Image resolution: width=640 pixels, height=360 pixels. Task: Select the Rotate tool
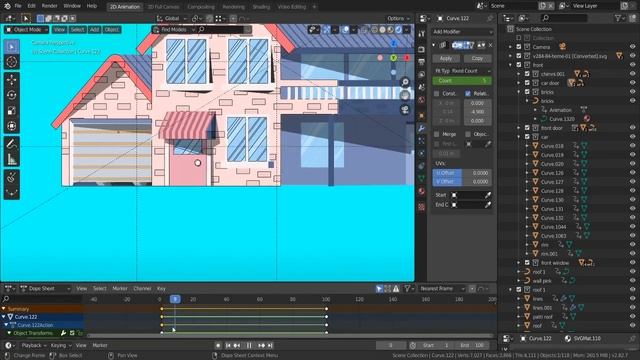11,95
